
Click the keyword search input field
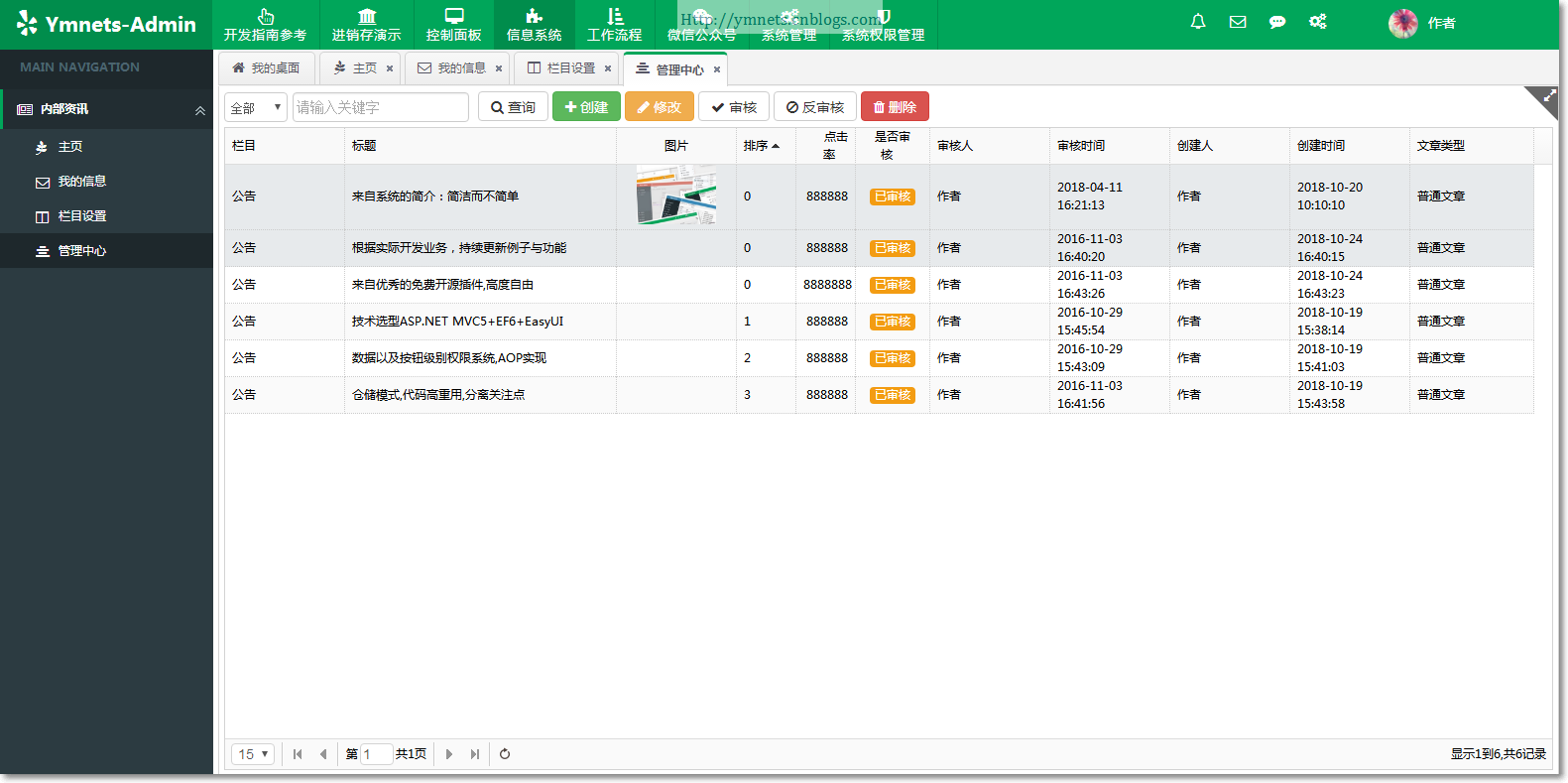coord(381,107)
